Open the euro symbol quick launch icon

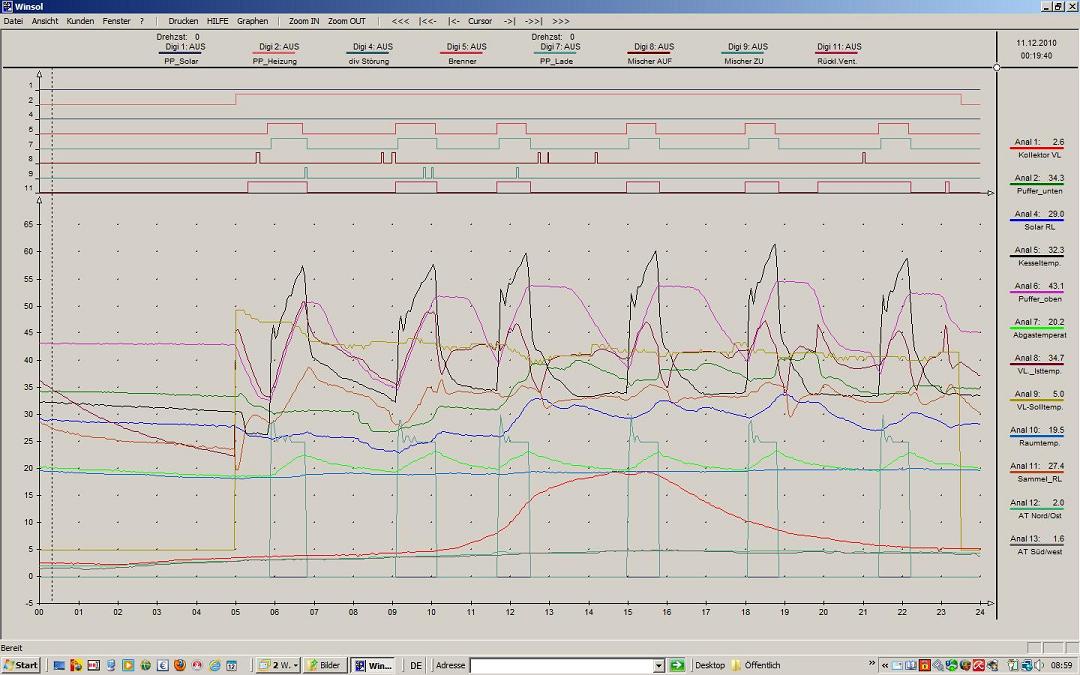click(163, 665)
